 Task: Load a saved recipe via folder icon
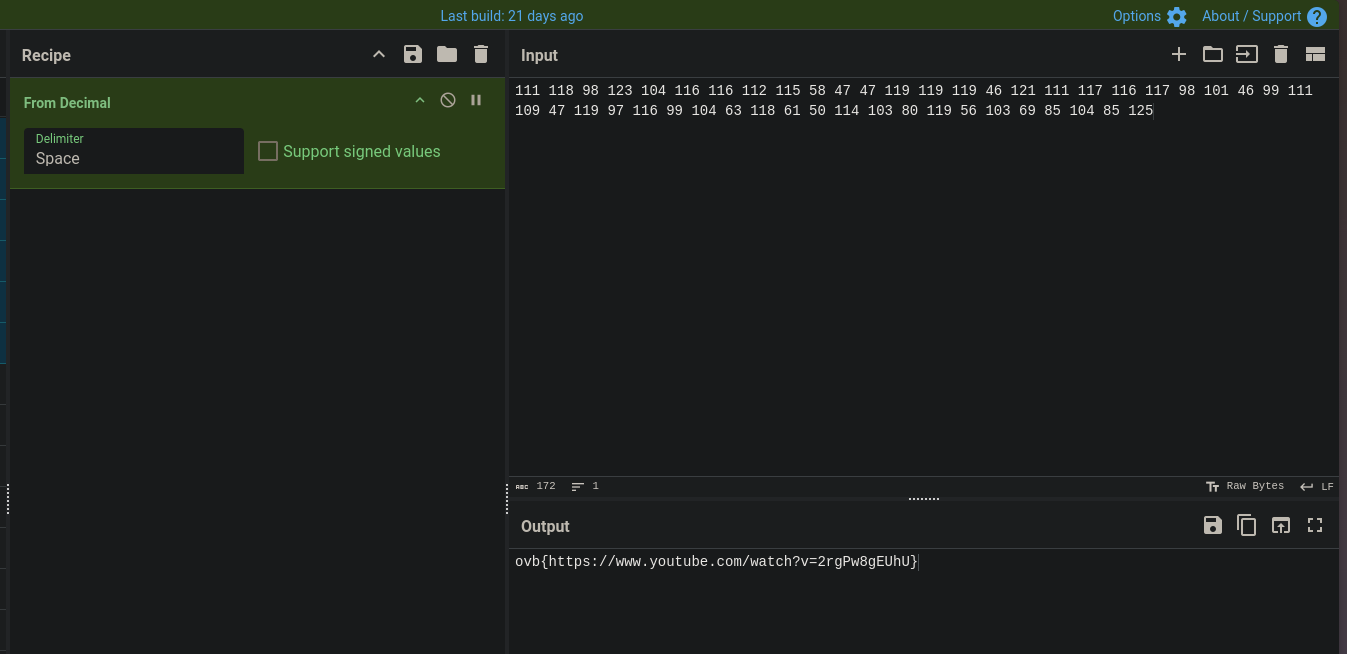(x=447, y=55)
